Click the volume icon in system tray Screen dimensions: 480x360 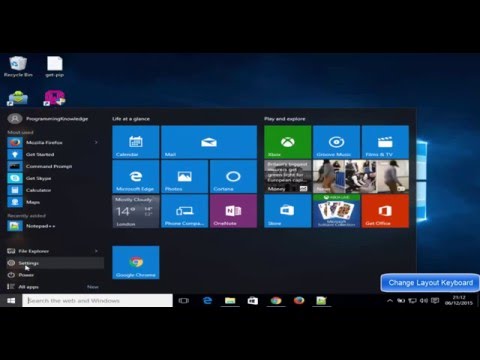424,301
